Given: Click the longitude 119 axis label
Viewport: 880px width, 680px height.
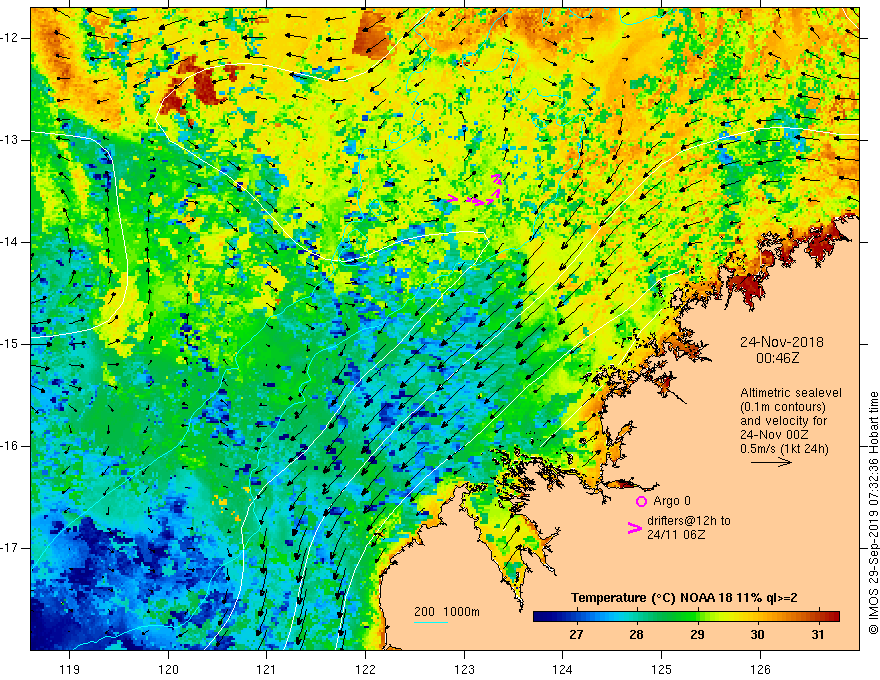Looking at the screenshot, I should (70, 669).
